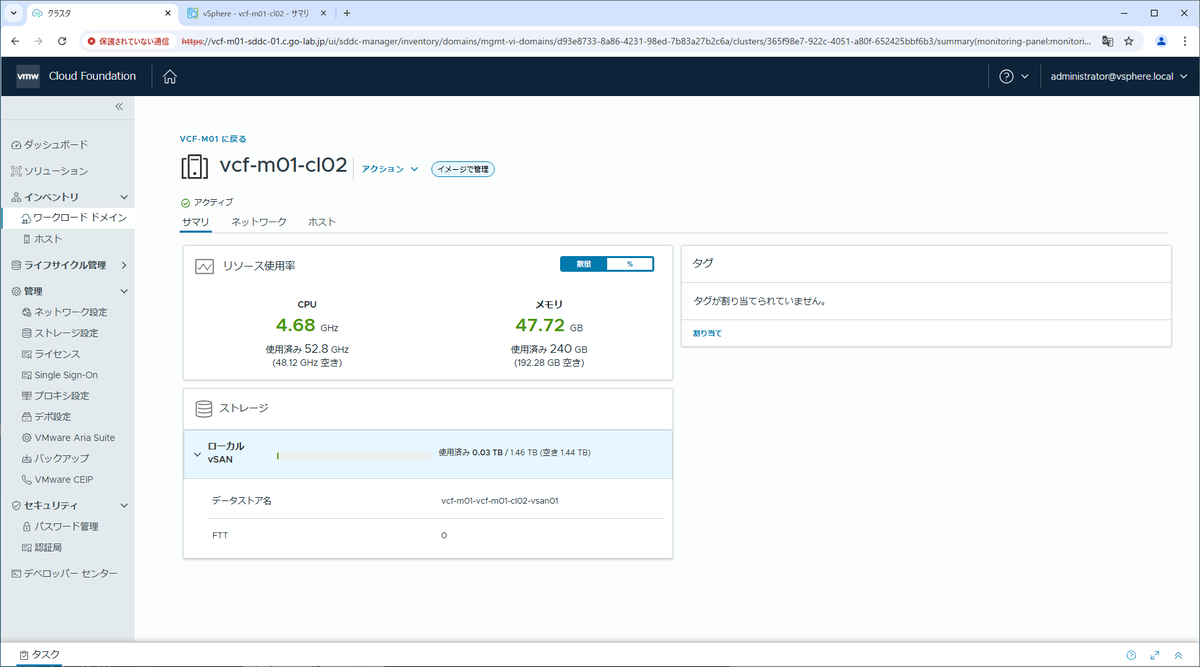Open the browser three-dot menu

1185,41
